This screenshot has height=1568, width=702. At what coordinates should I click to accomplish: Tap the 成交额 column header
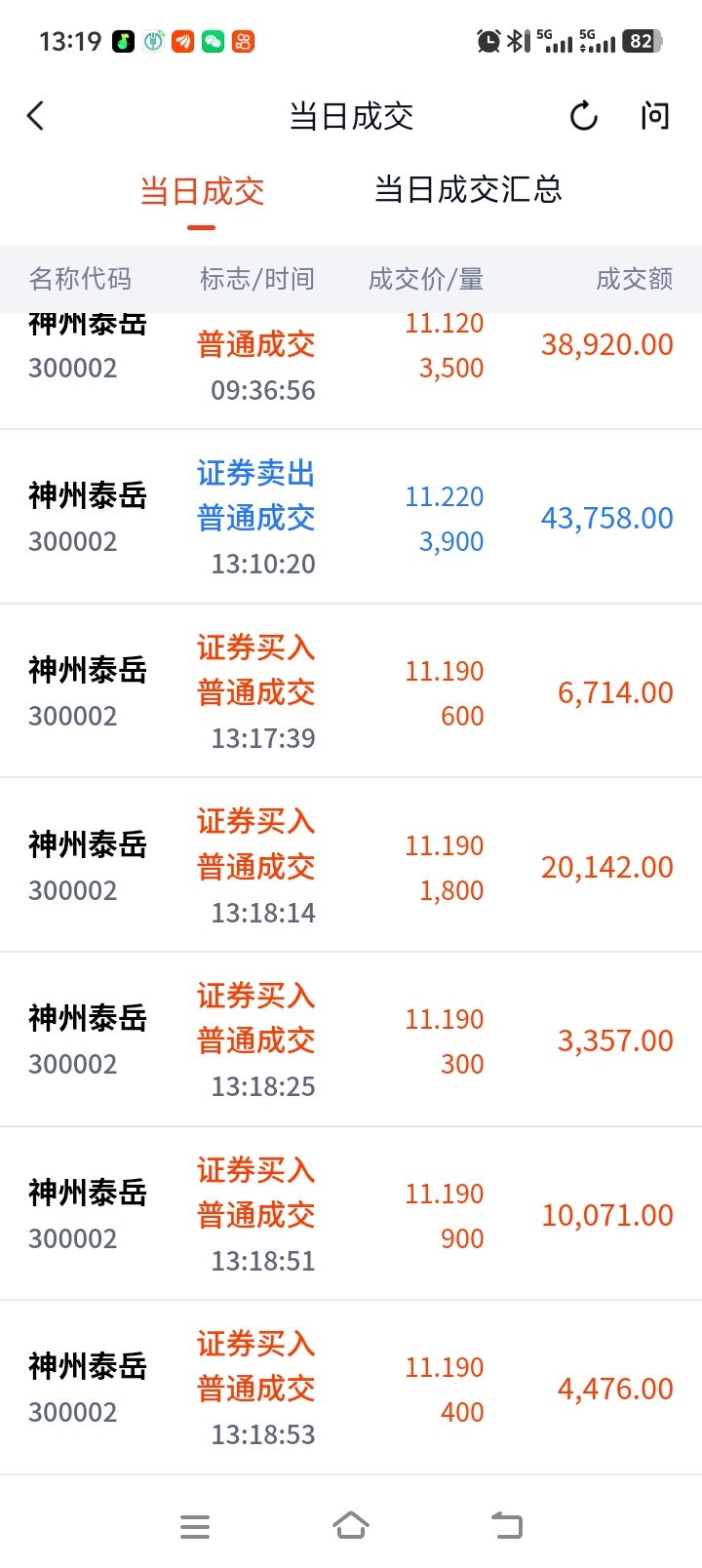[x=635, y=279]
